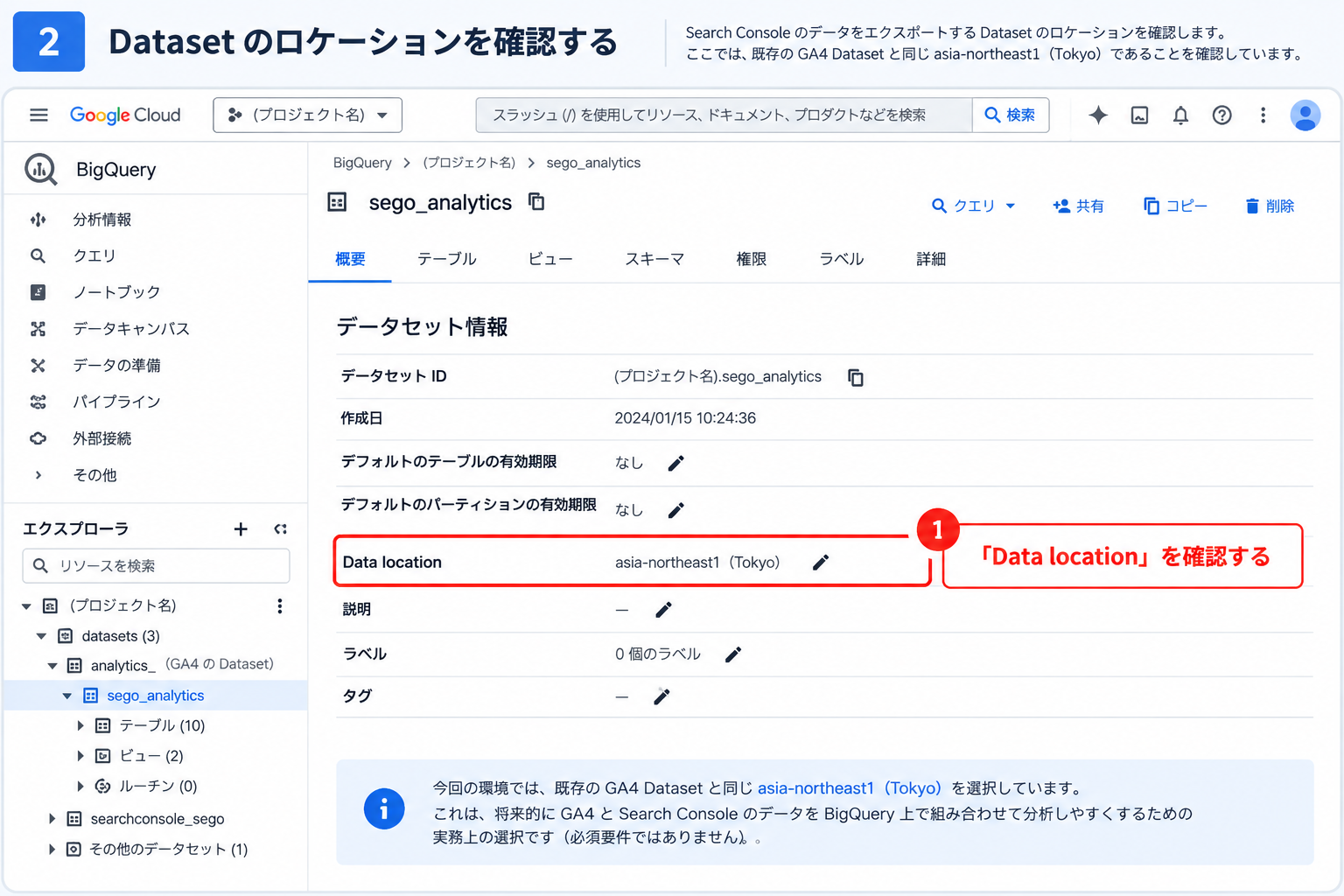1344x896 pixels.
Task: Expand searchconsole_sego dataset node
Action: pos(52,819)
